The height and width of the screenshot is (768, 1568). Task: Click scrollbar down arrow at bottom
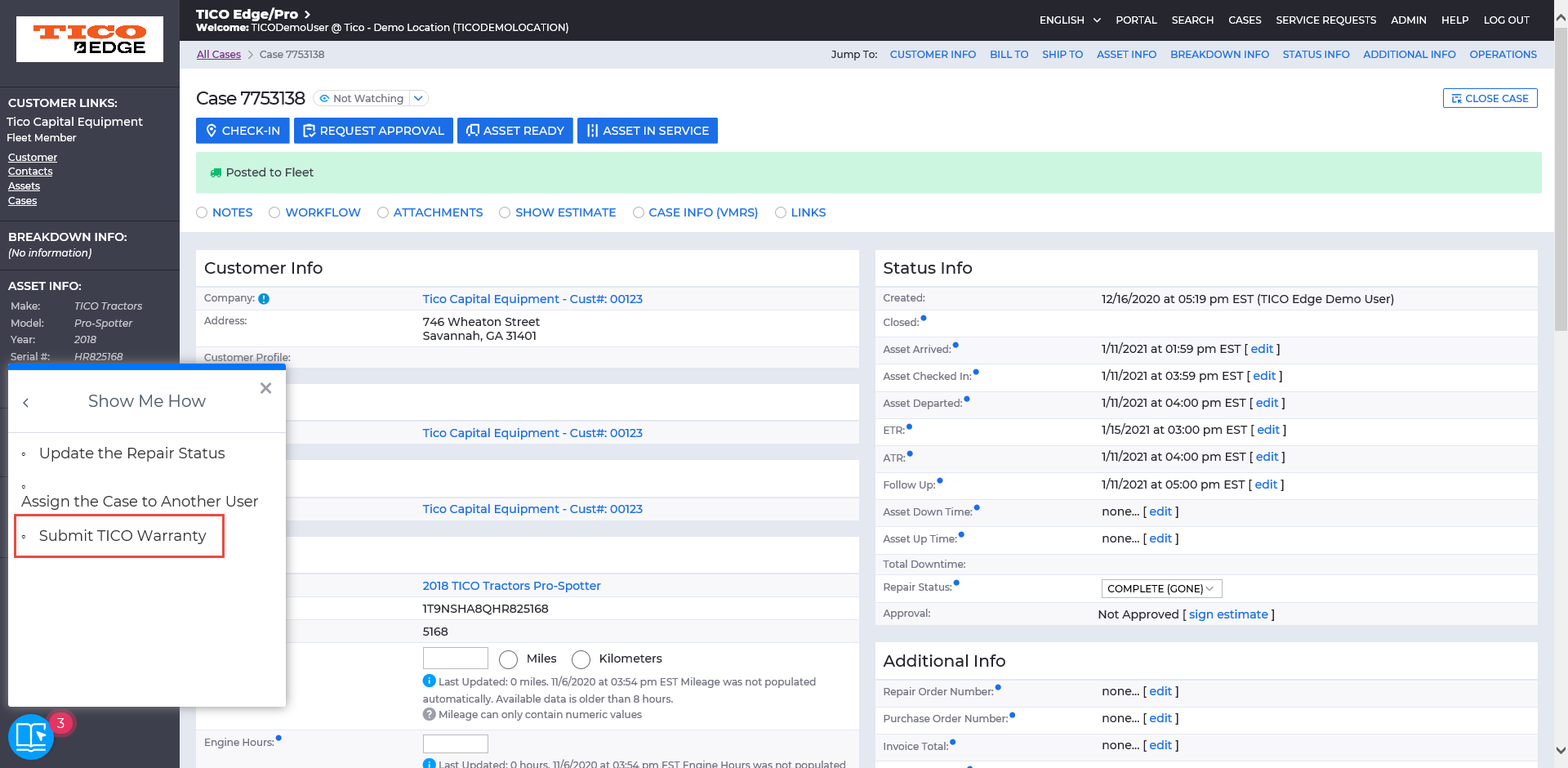coord(1561,750)
